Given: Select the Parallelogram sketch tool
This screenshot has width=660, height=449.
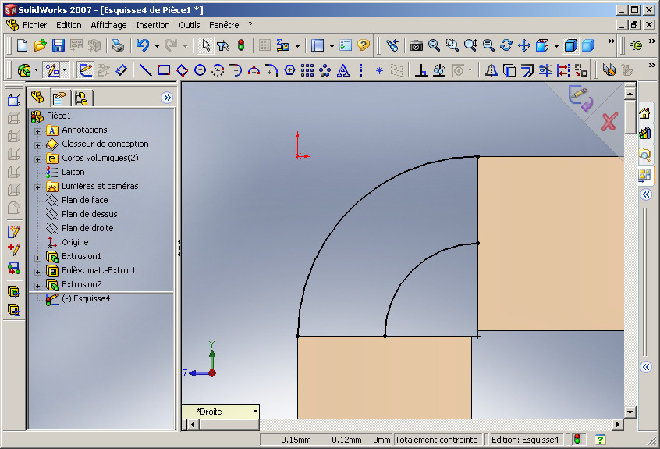Looking at the screenshot, I should (x=182, y=70).
